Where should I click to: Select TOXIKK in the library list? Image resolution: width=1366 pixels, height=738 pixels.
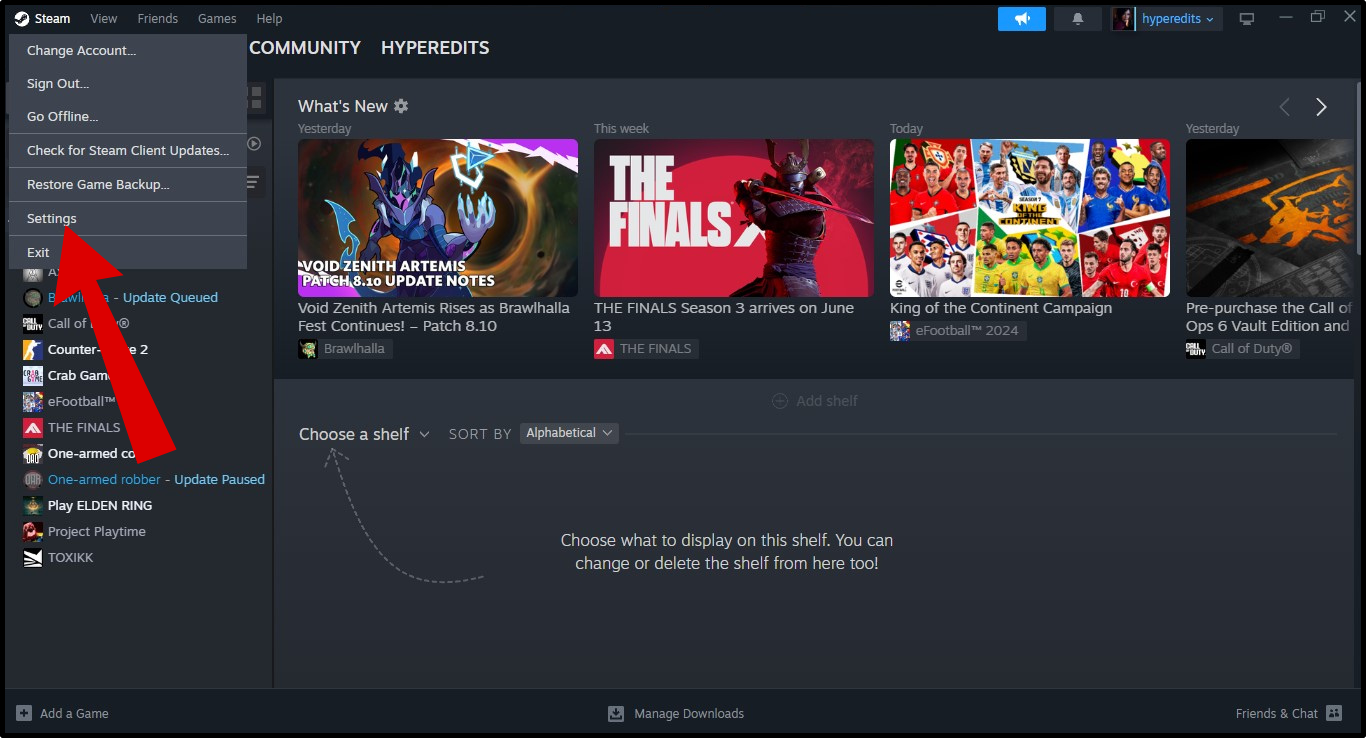click(x=70, y=558)
